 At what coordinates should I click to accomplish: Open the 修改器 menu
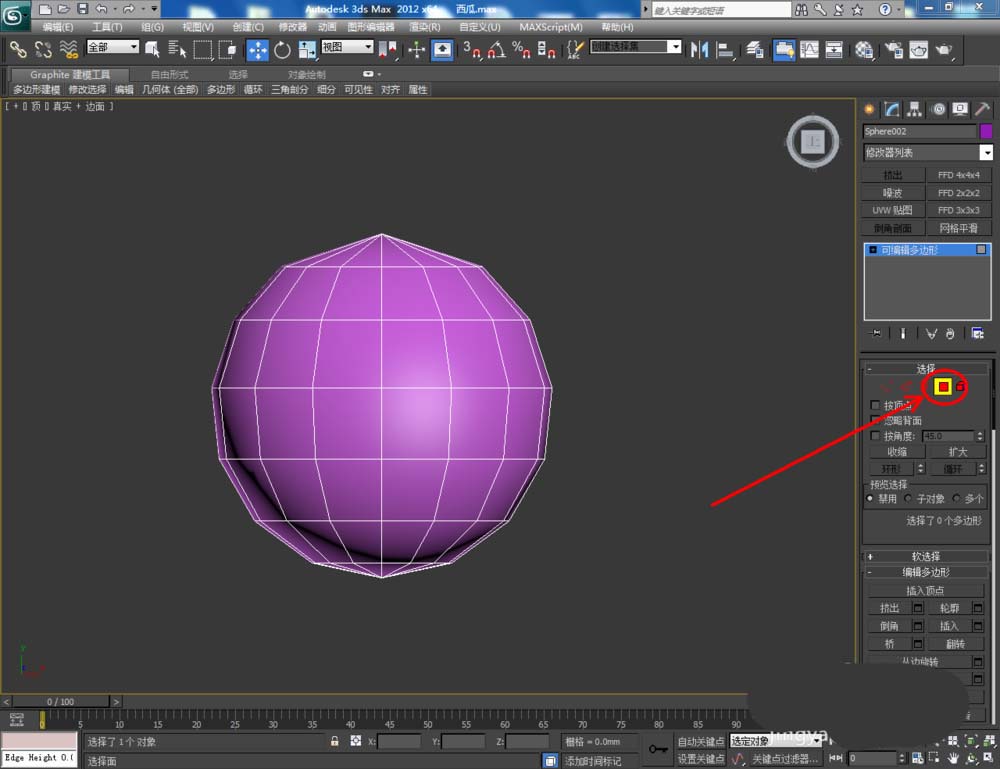[293, 27]
